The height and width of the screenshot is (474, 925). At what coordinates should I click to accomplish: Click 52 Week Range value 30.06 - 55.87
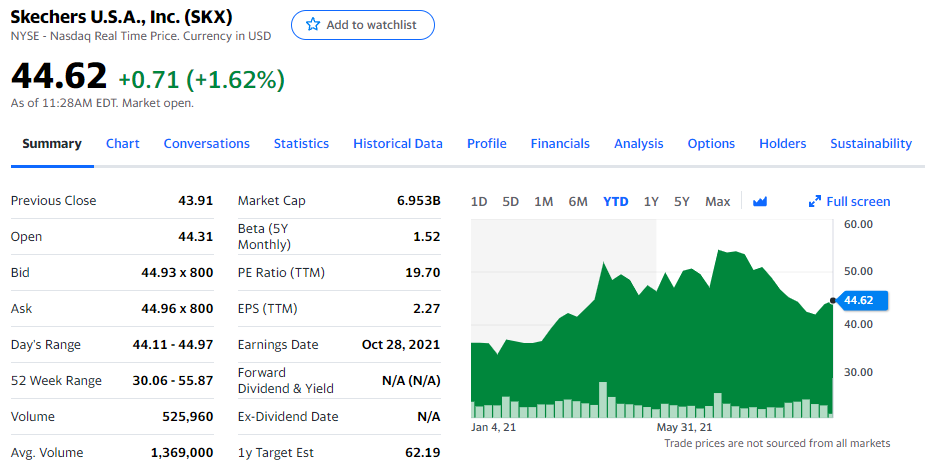coord(172,381)
